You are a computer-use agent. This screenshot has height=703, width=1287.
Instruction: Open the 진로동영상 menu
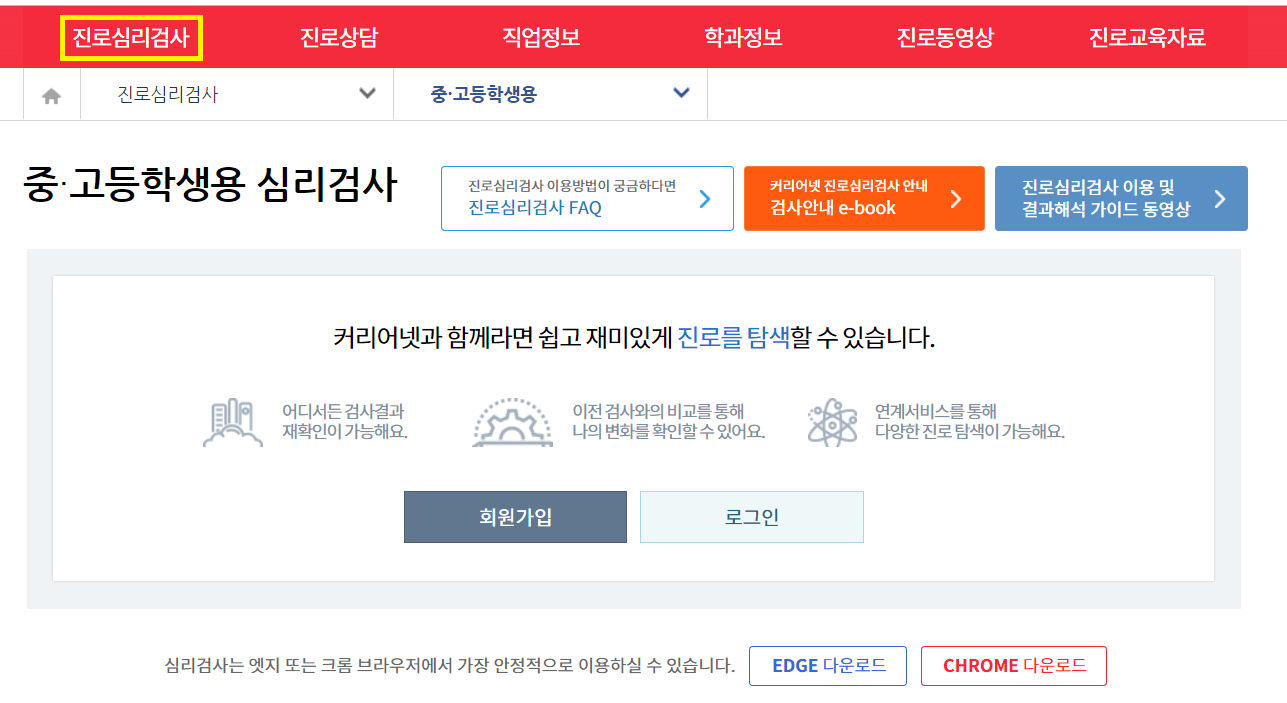point(944,36)
